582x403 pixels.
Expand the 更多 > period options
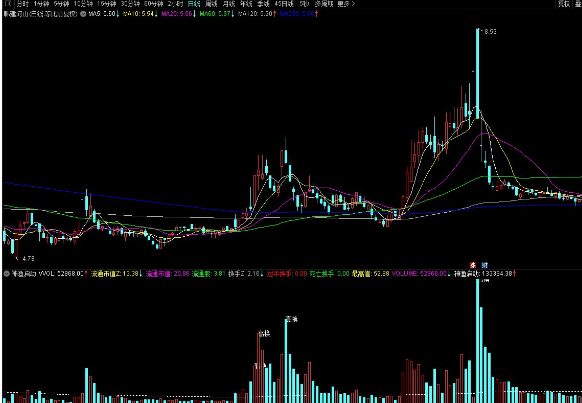point(346,4)
